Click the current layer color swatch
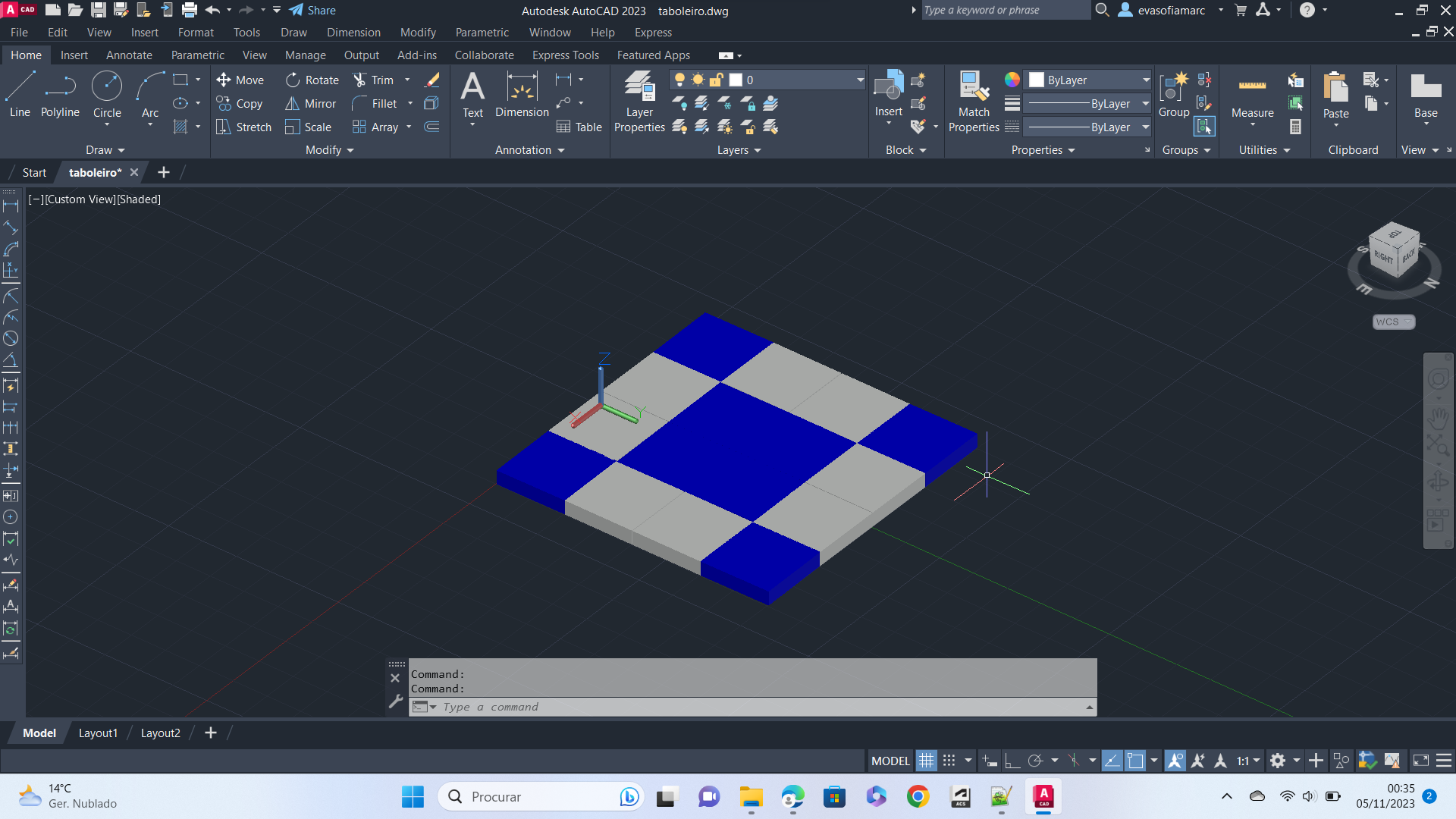 [736, 80]
